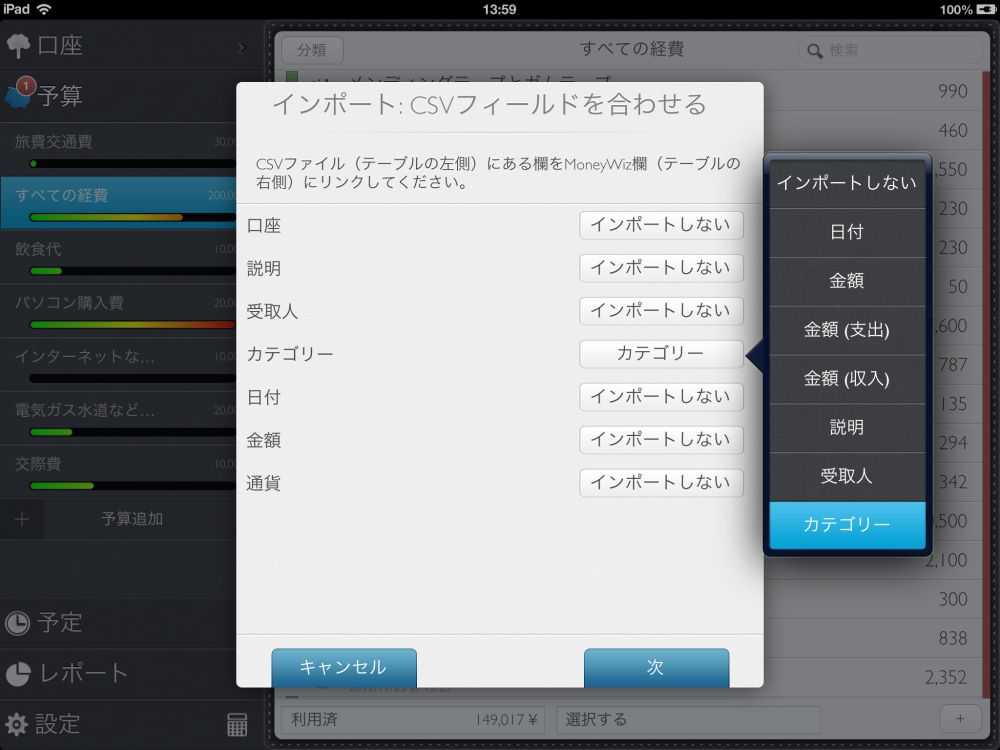Tap the Wi-Fi icon in status bar
This screenshot has height=750, width=1000.
pyautogui.click(x=44, y=9)
